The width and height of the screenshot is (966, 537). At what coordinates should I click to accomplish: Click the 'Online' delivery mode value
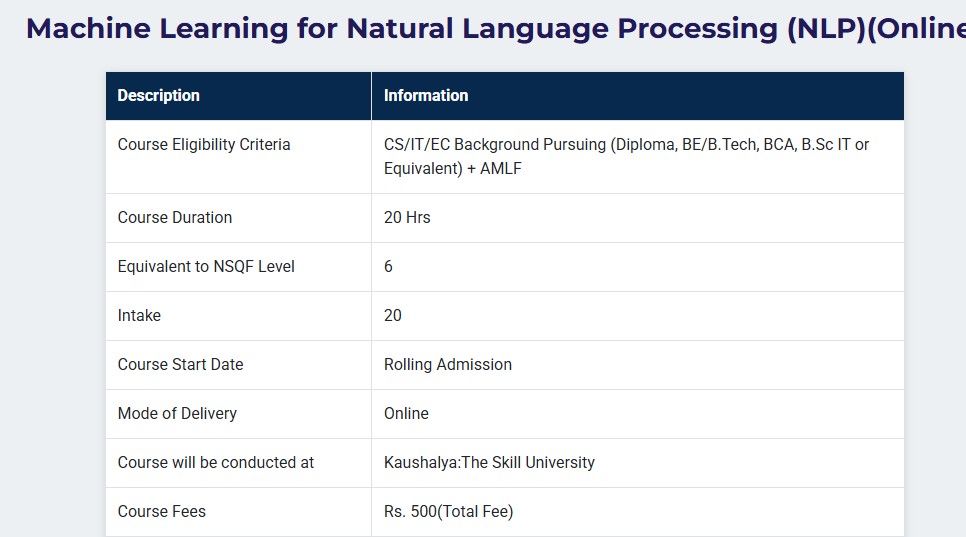(x=406, y=414)
